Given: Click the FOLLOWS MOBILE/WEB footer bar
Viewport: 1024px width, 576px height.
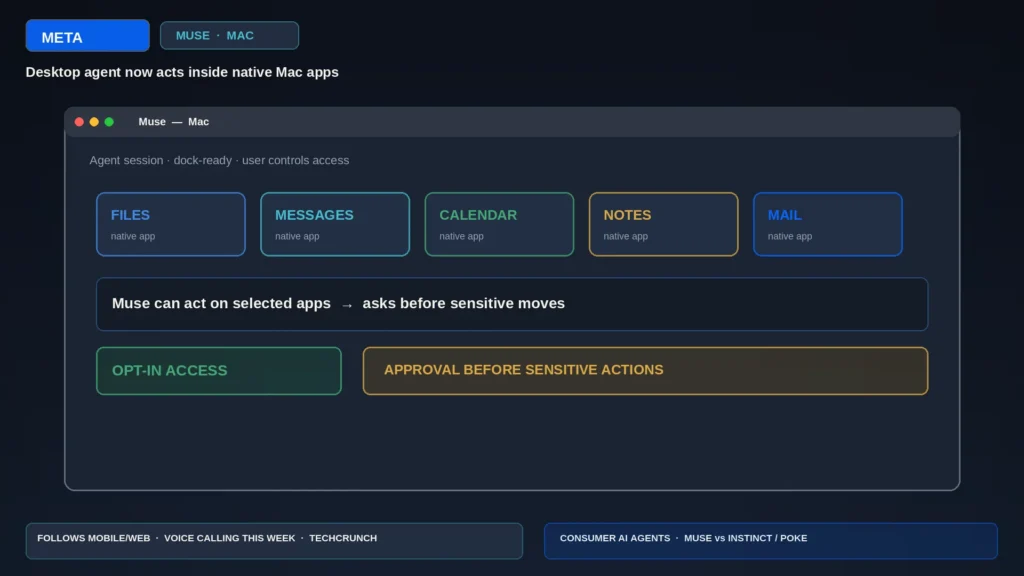Looking at the screenshot, I should [274, 541].
